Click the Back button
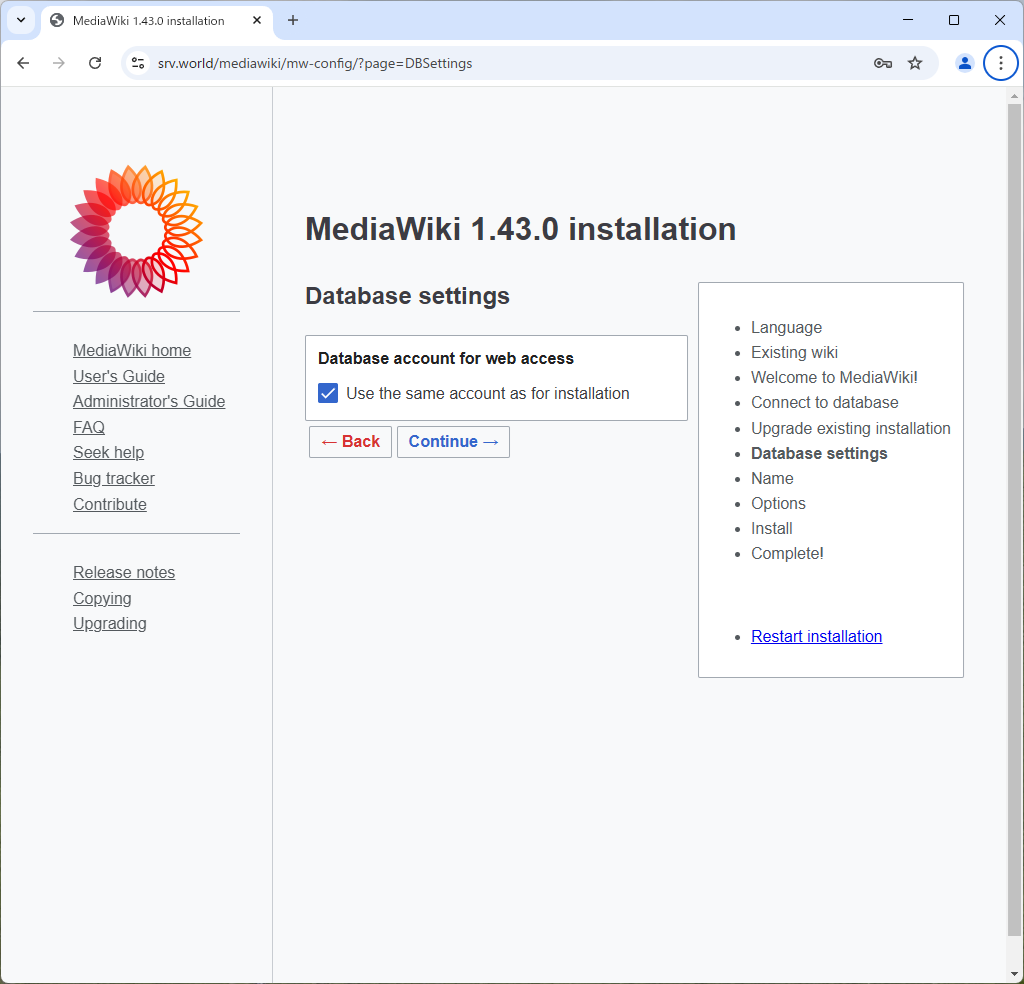The height and width of the screenshot is (984, 1024). [x=350, y=442]
